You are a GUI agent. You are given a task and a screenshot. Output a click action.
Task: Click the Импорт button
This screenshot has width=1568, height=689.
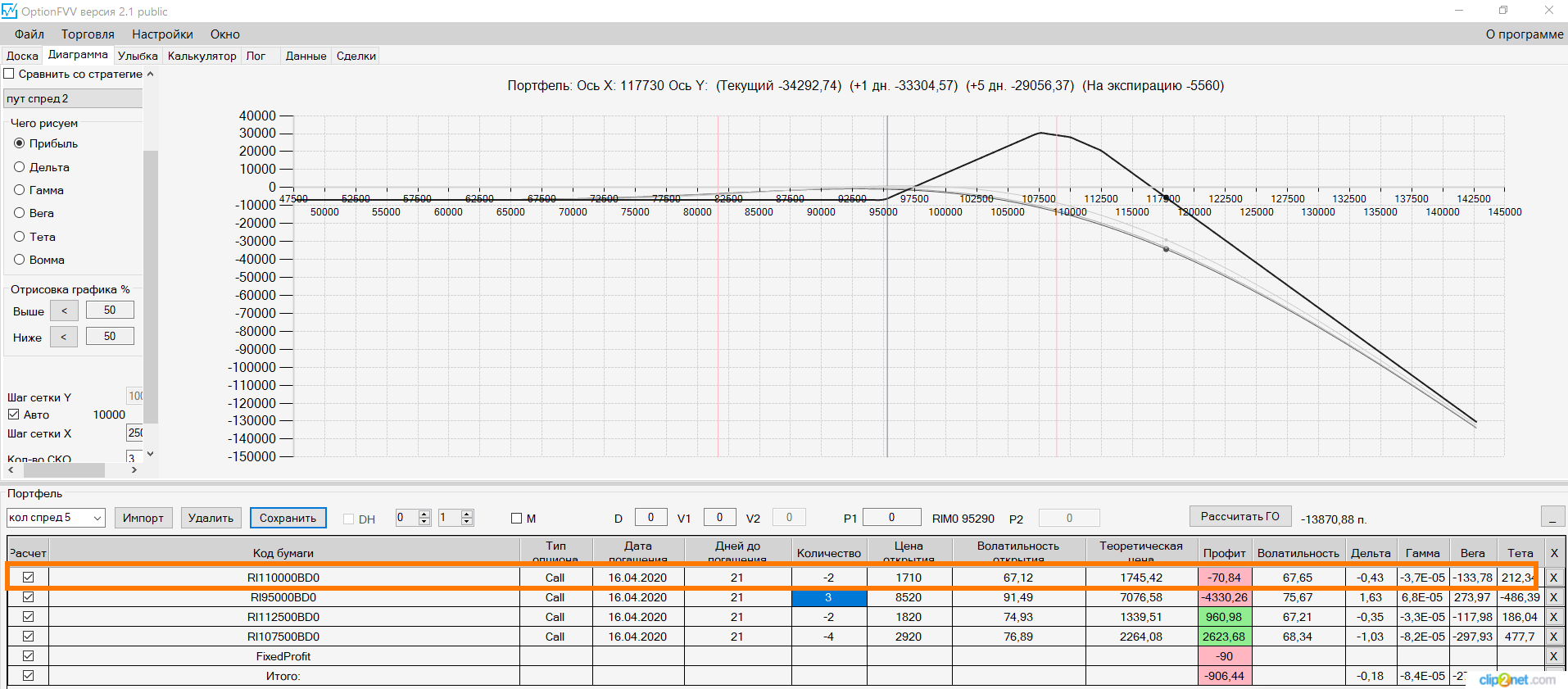click(x=143, y=518)
